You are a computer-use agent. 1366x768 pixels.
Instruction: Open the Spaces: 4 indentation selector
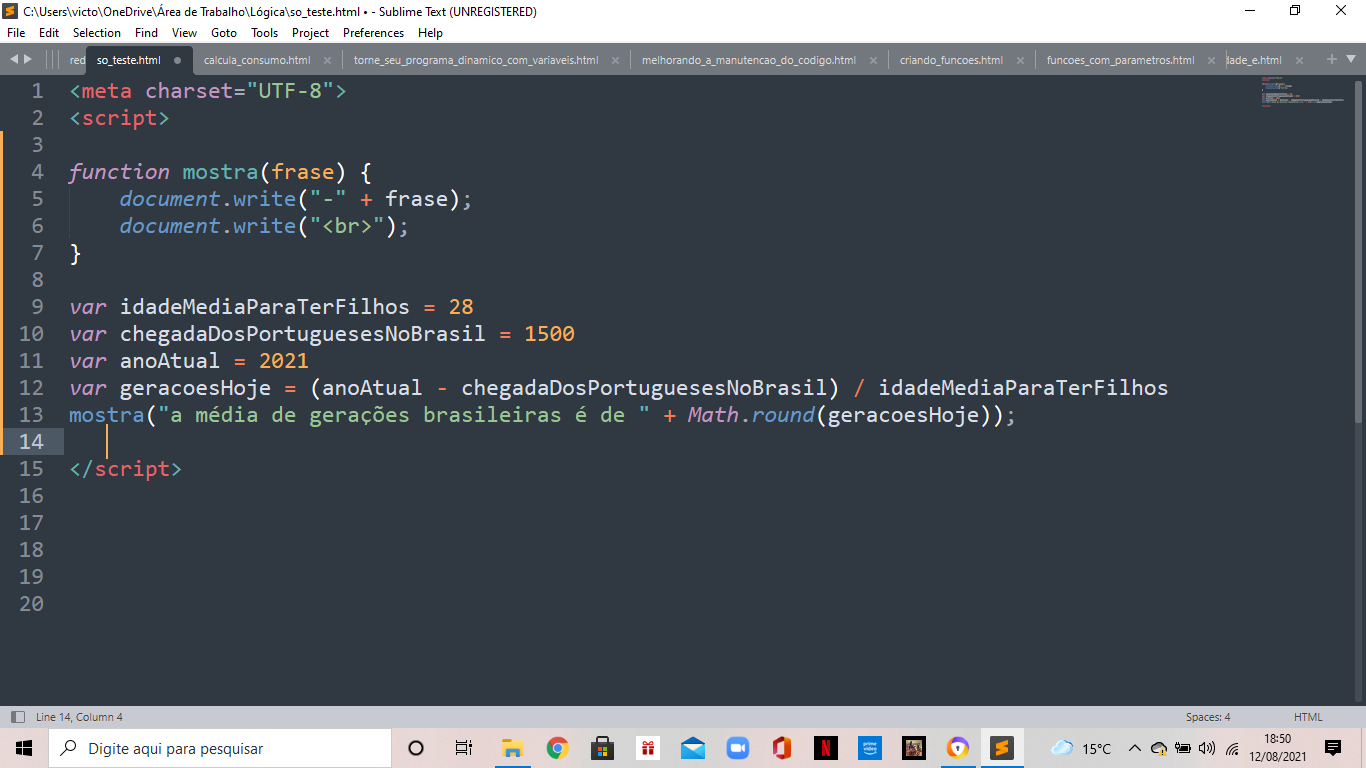1208,717
